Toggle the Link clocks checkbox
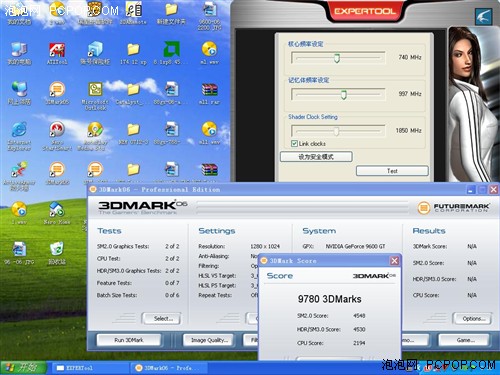Image resolution: width=500 pixels, height=375 pixels. coord(294,144)
